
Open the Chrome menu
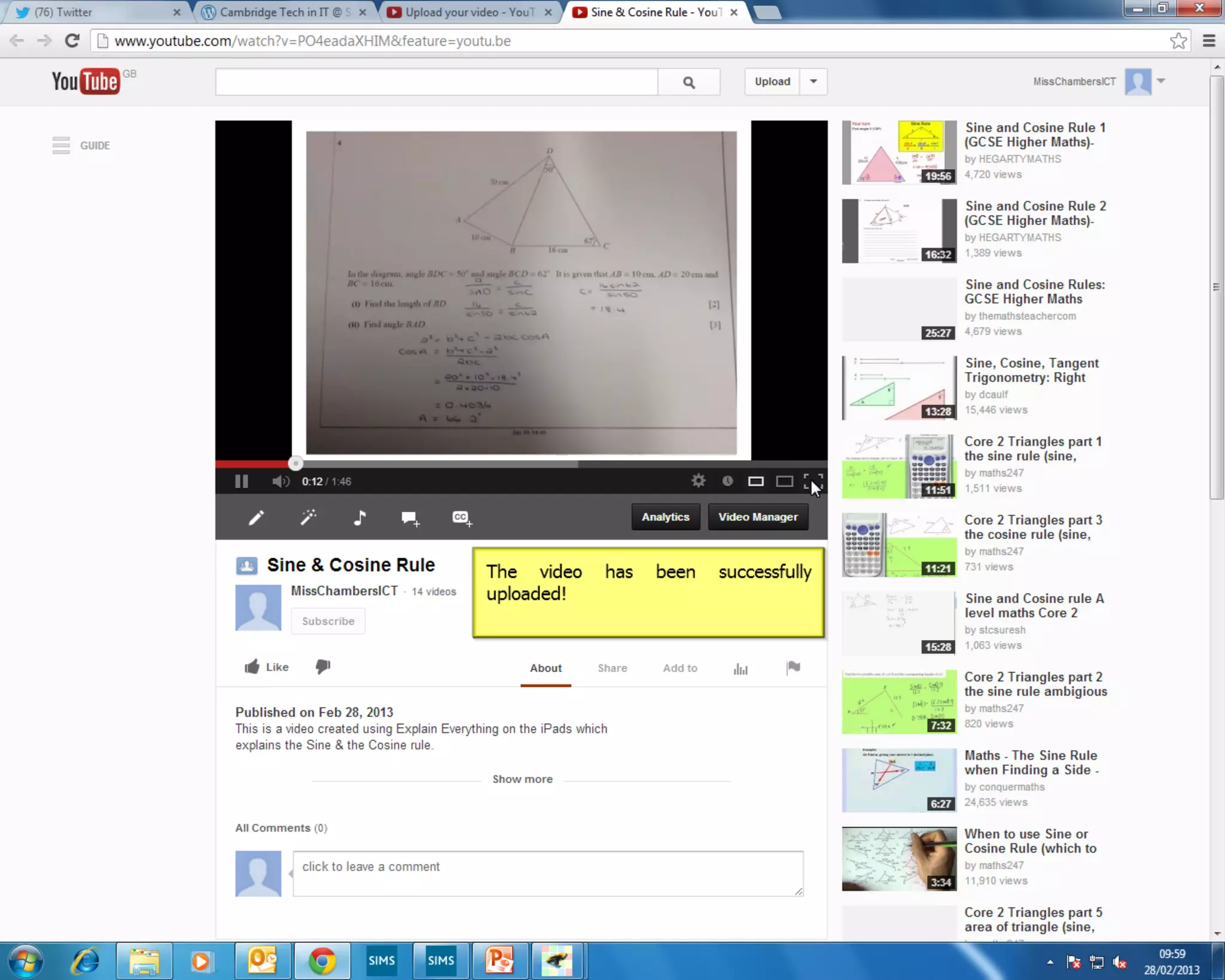(1209, 41)
